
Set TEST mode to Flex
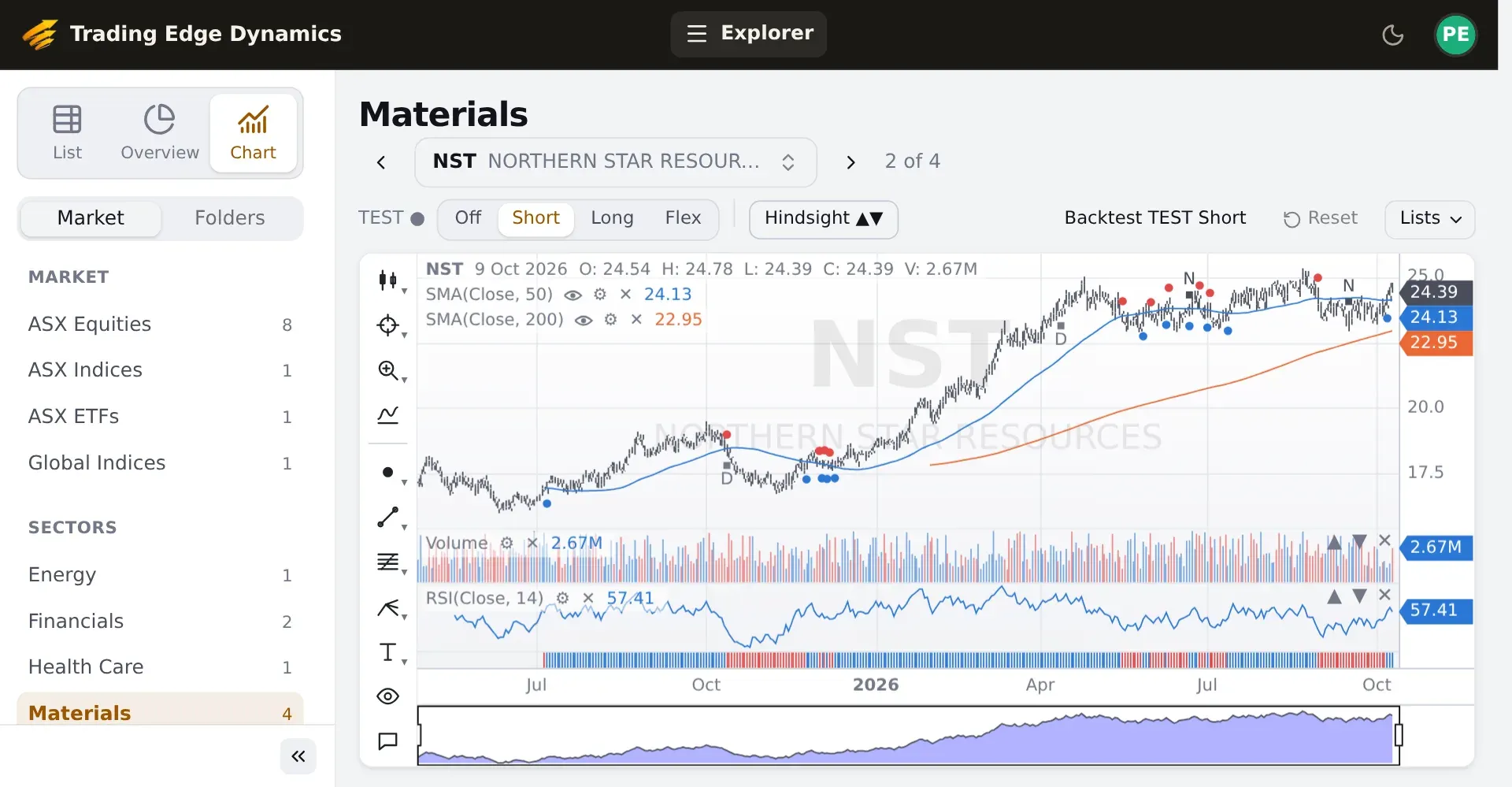[x=683, y=218]
